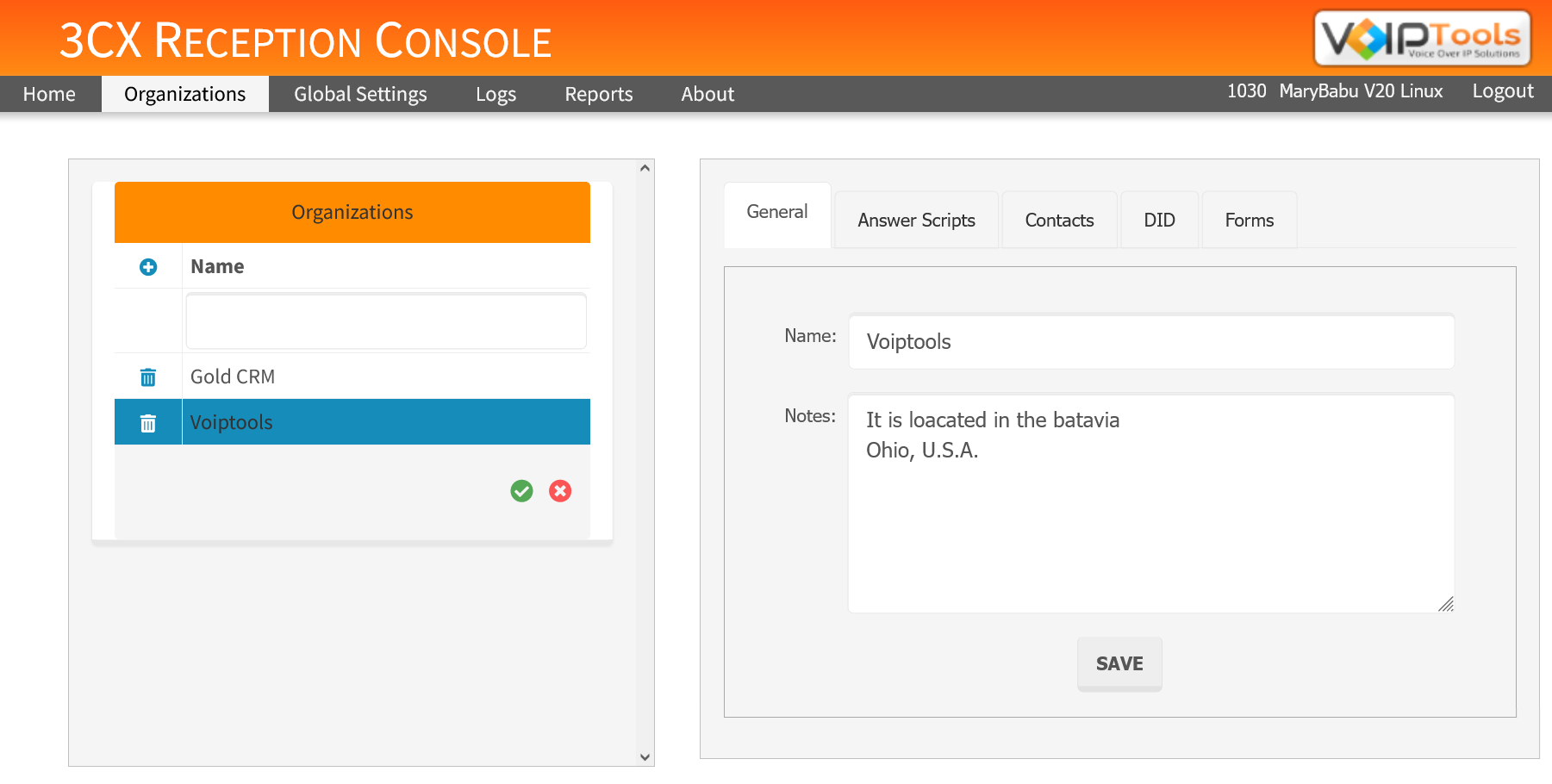Delete Gold CRM using its trash icon

[x=148, y=376]
